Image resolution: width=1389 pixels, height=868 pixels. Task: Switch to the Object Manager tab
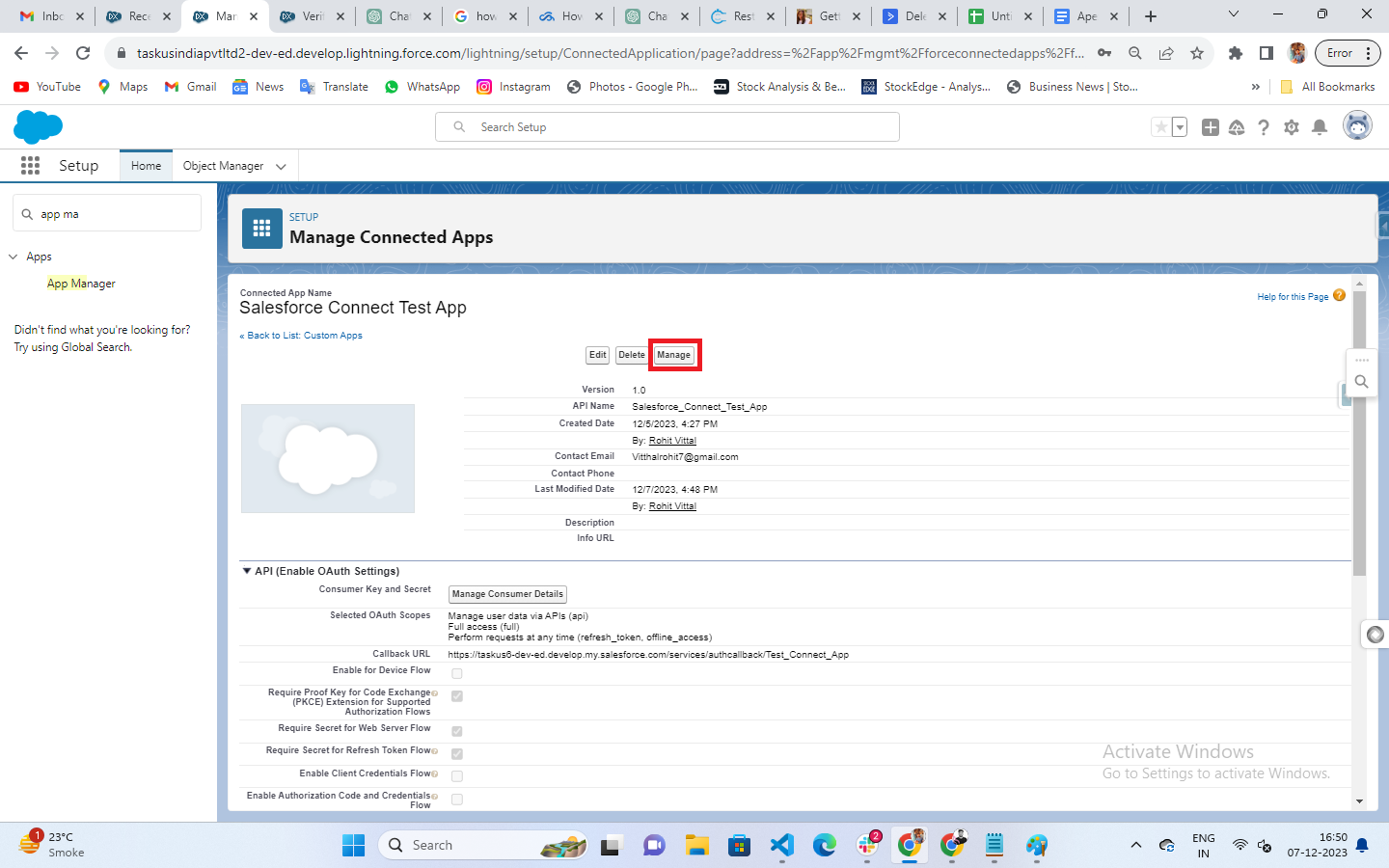(223, 166)
